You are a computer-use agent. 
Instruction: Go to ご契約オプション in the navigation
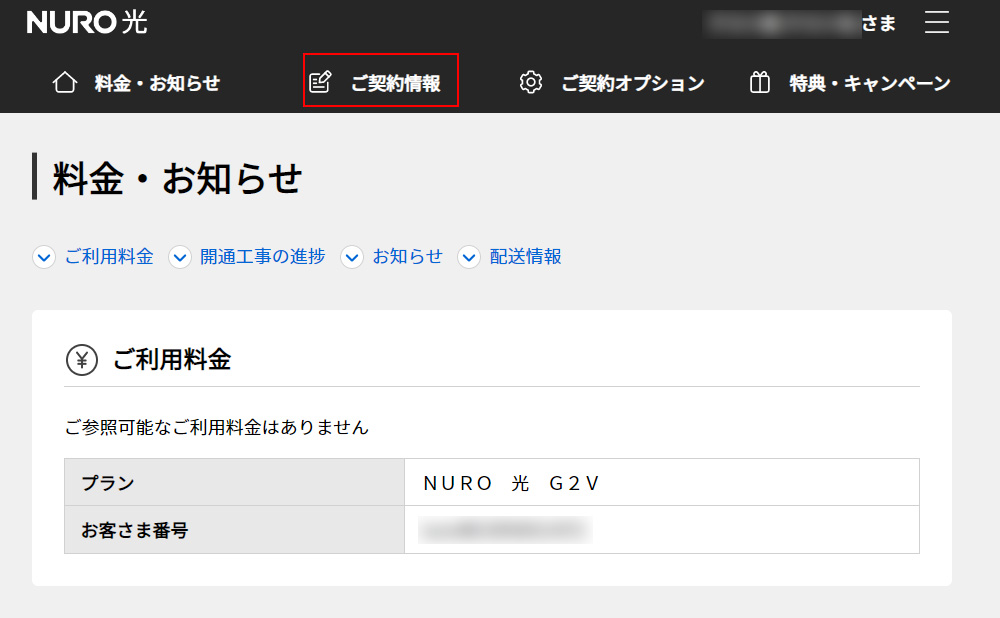click(632, 83)
